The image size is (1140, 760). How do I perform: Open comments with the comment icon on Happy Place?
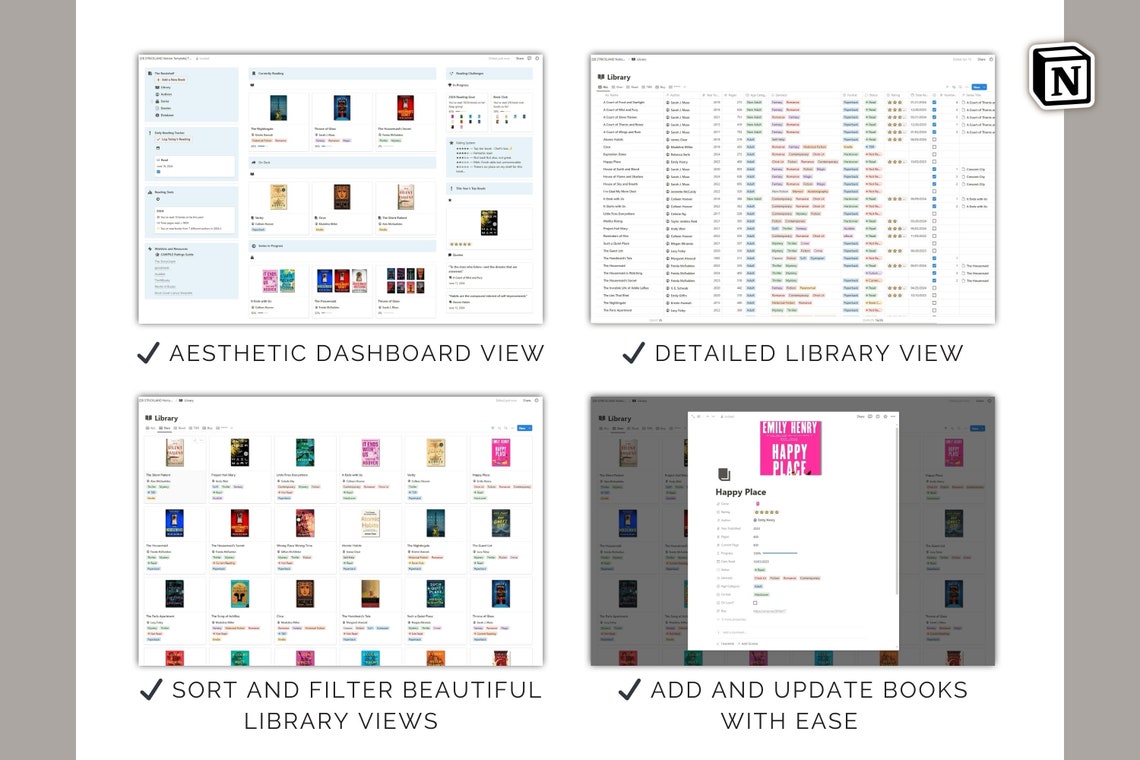870,416
